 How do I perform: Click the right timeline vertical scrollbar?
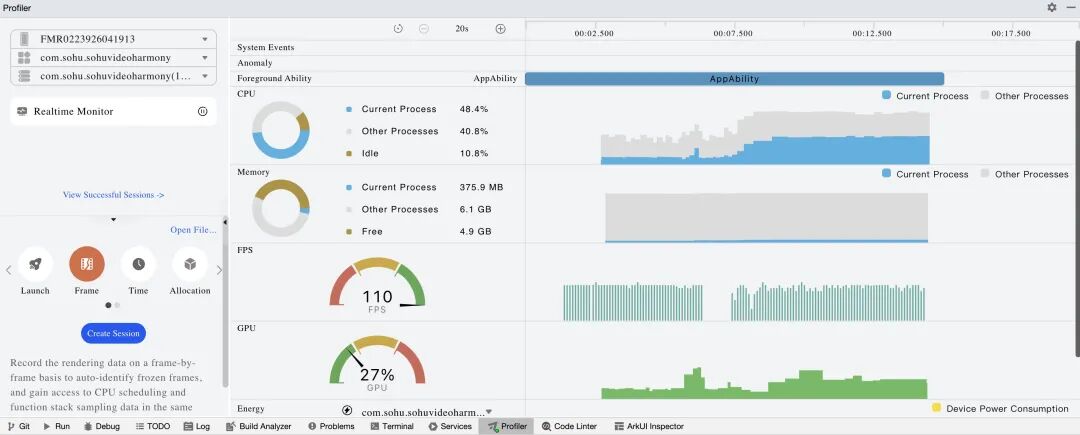pos(1077,200)
